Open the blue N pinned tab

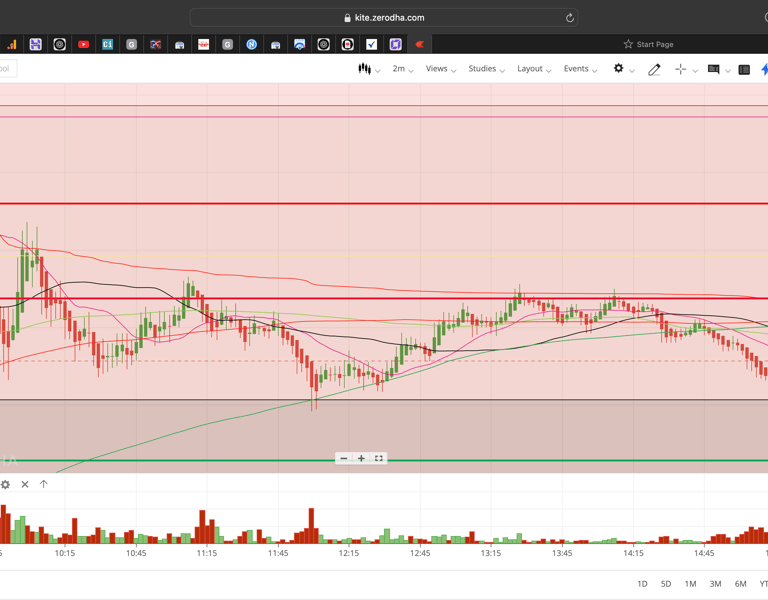[x=251, y=45]
